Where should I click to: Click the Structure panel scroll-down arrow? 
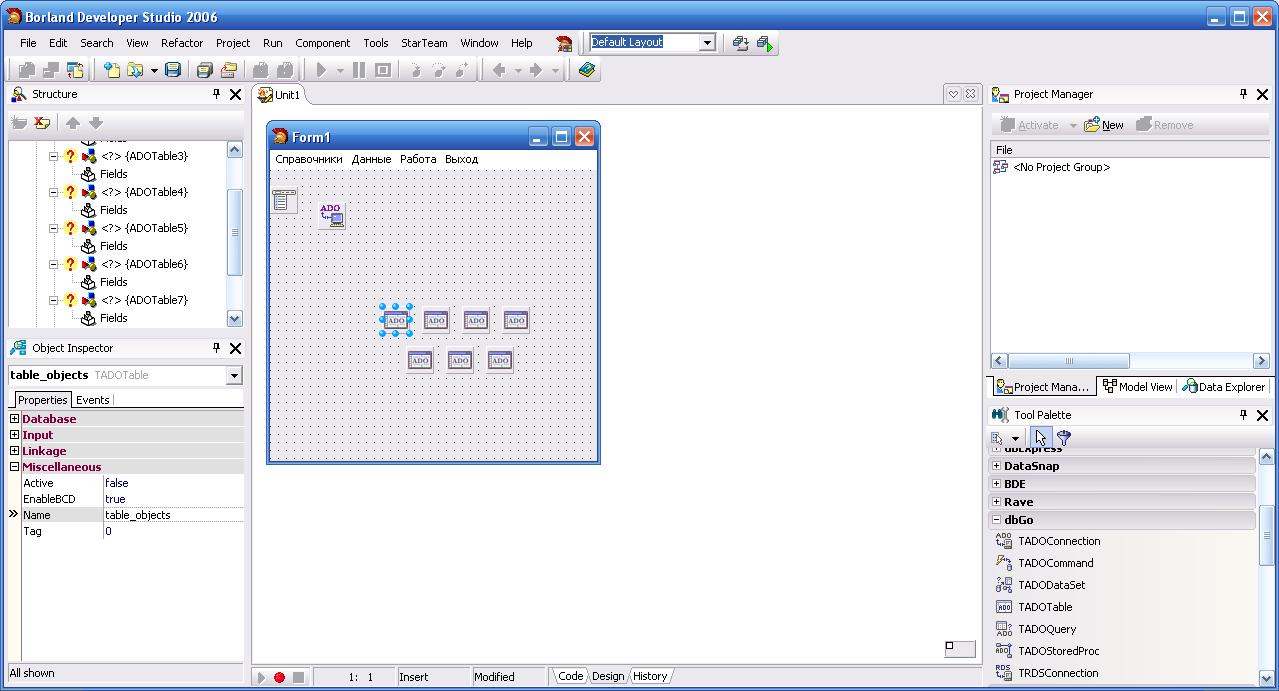coord(235,318)
